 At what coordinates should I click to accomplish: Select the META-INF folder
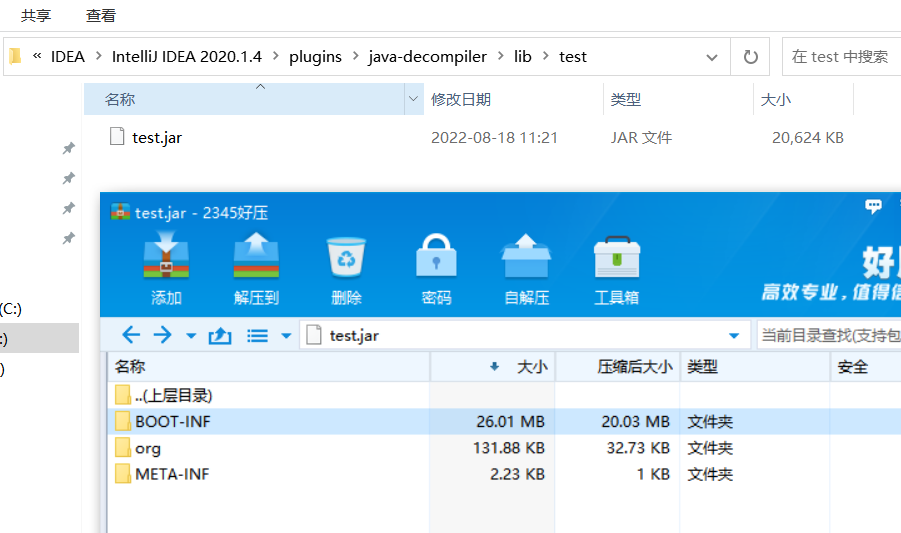(172, 474)
